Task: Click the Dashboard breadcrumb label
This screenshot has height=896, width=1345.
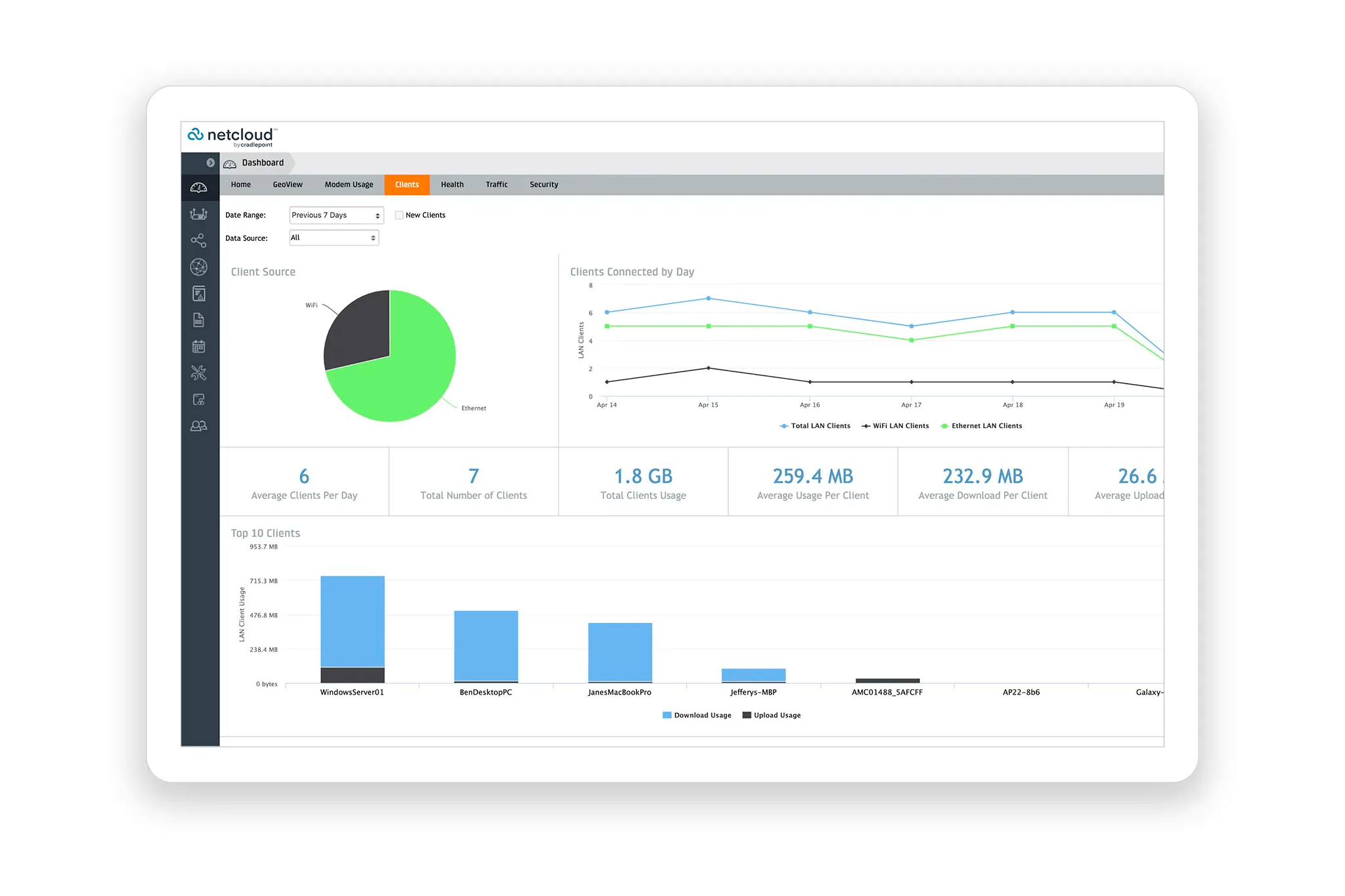Action: pos(263,163)
